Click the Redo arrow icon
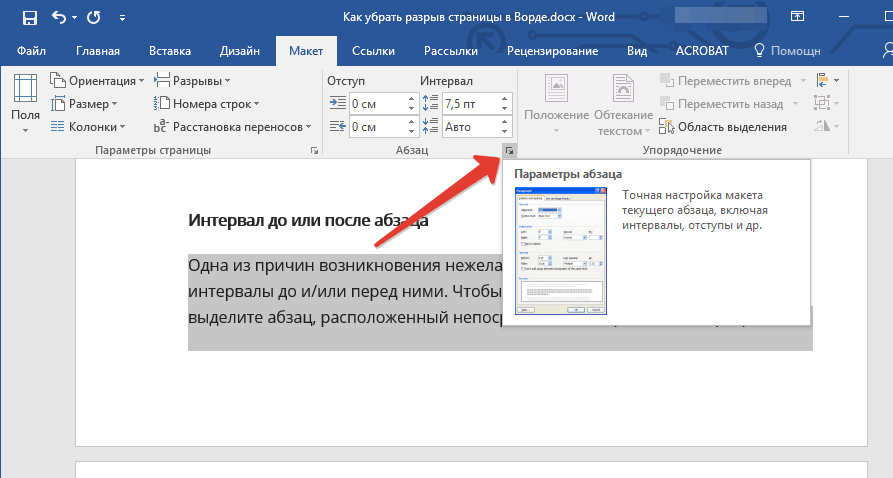 pos(94,18)
